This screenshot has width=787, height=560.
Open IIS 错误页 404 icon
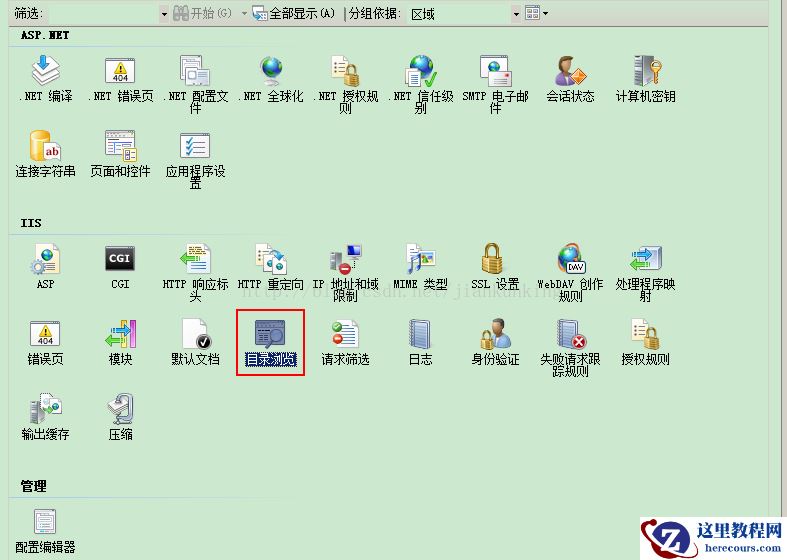click(x=45, y=334)
